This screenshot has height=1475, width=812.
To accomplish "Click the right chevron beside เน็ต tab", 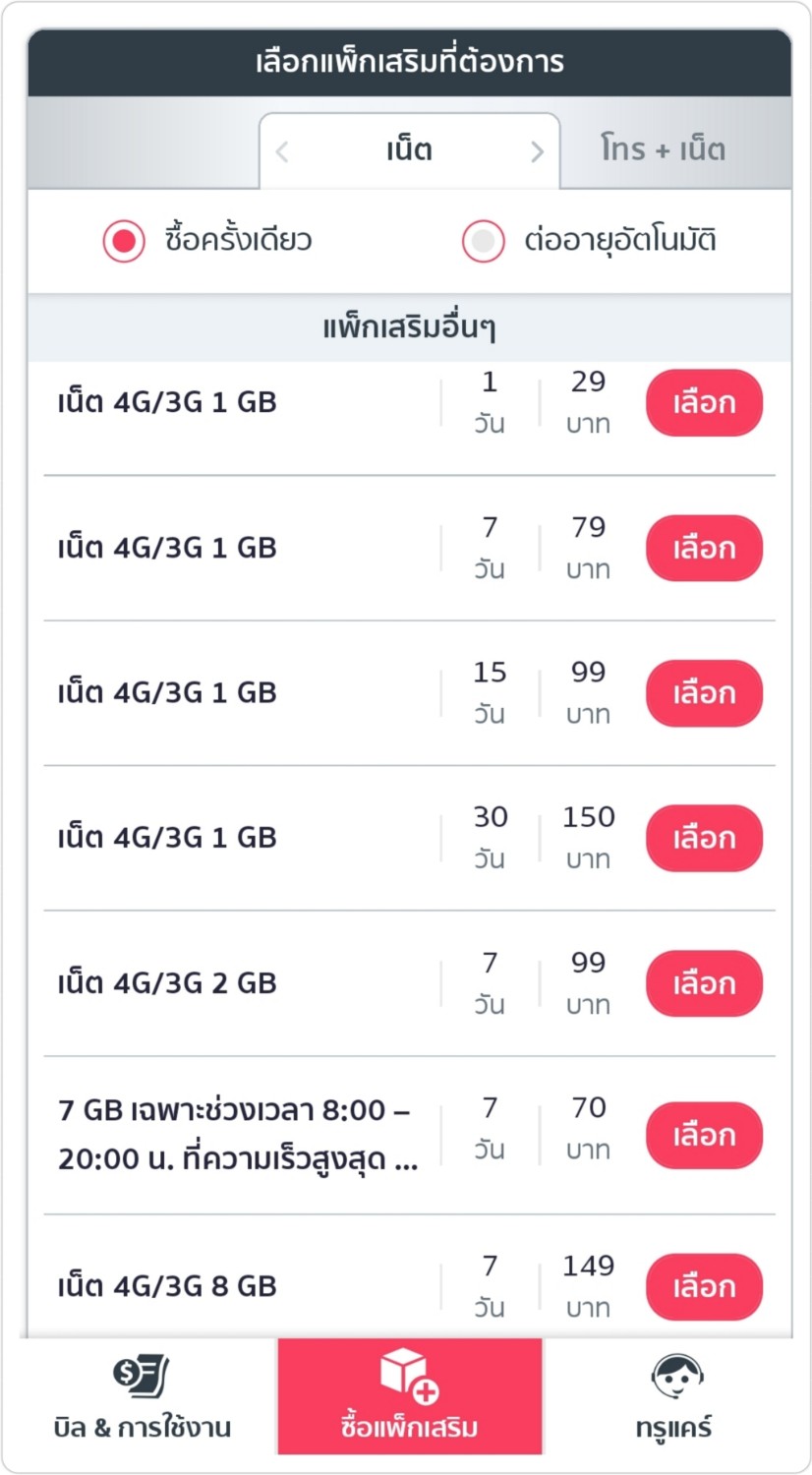I will click(x=537, y=151).
